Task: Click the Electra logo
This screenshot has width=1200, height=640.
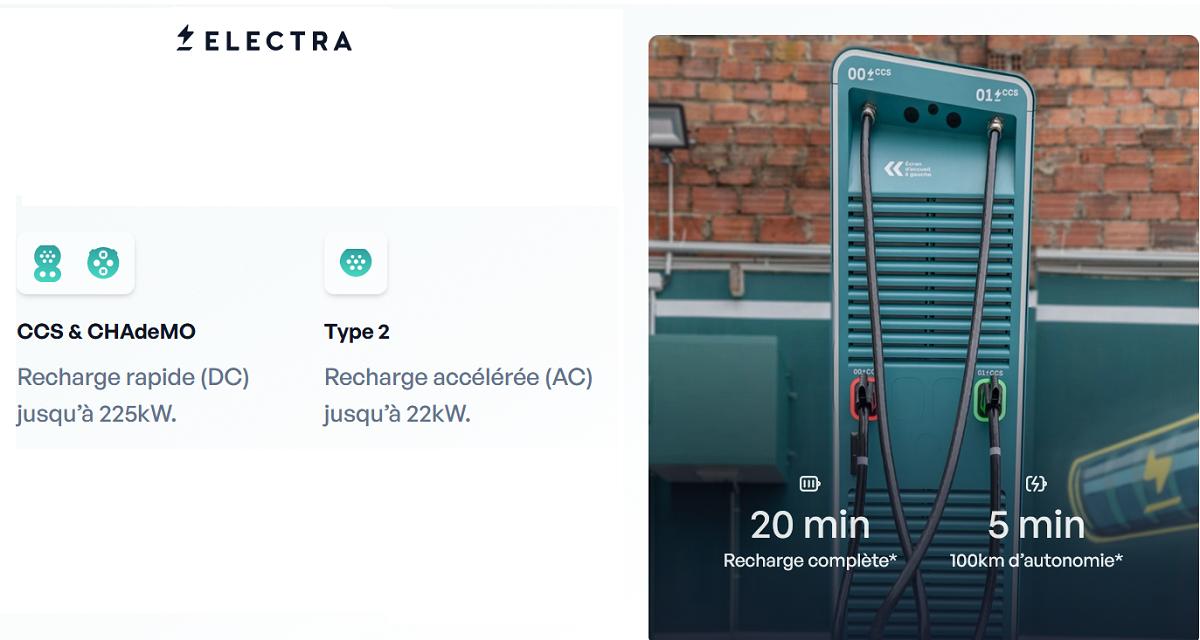Action: (x=264, y=40)
